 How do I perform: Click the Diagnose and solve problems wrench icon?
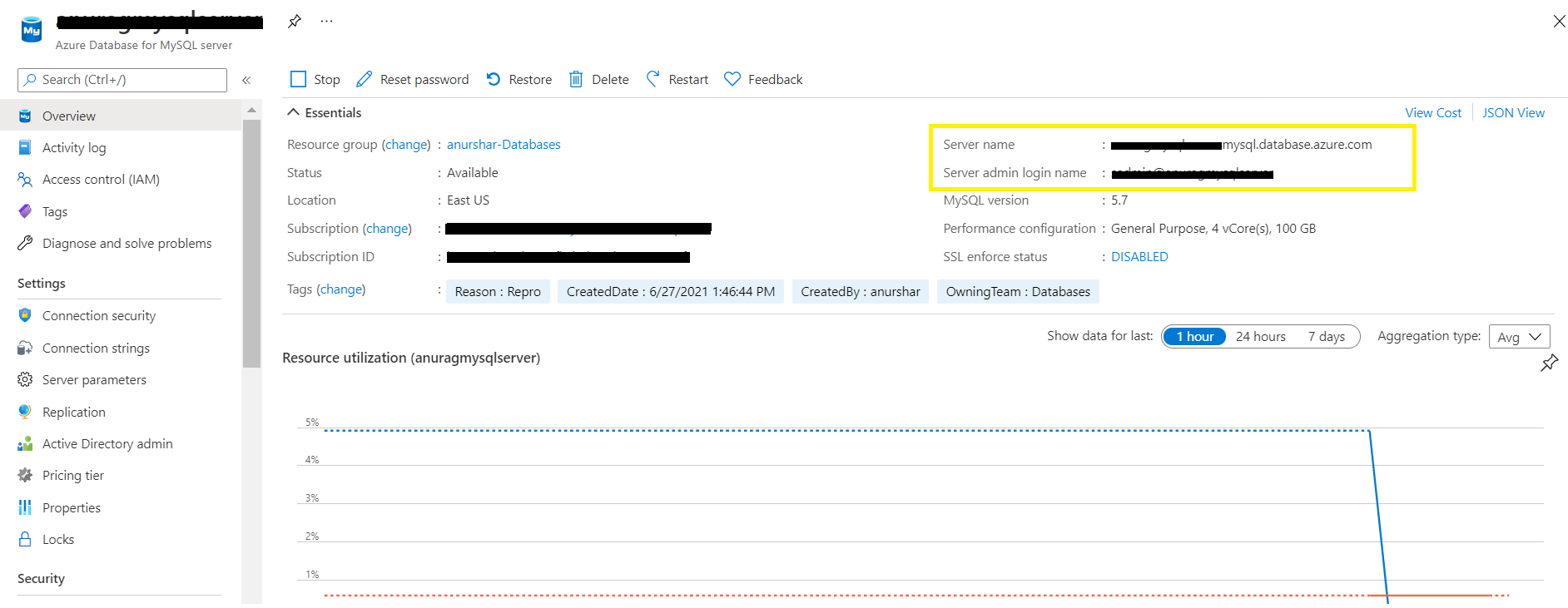click(x=25, y=243)
